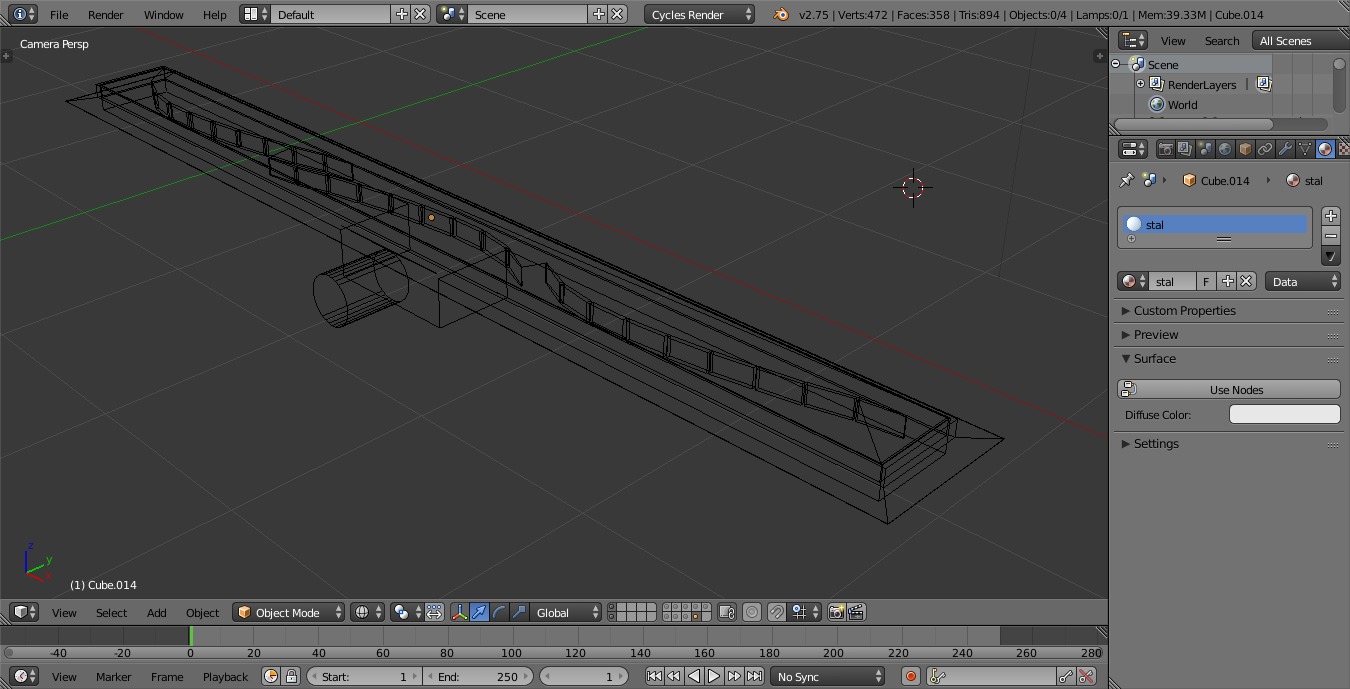1350x689 pixels.
Task: Expand RenderLayers in the outliner
Action: (1140, 84)
